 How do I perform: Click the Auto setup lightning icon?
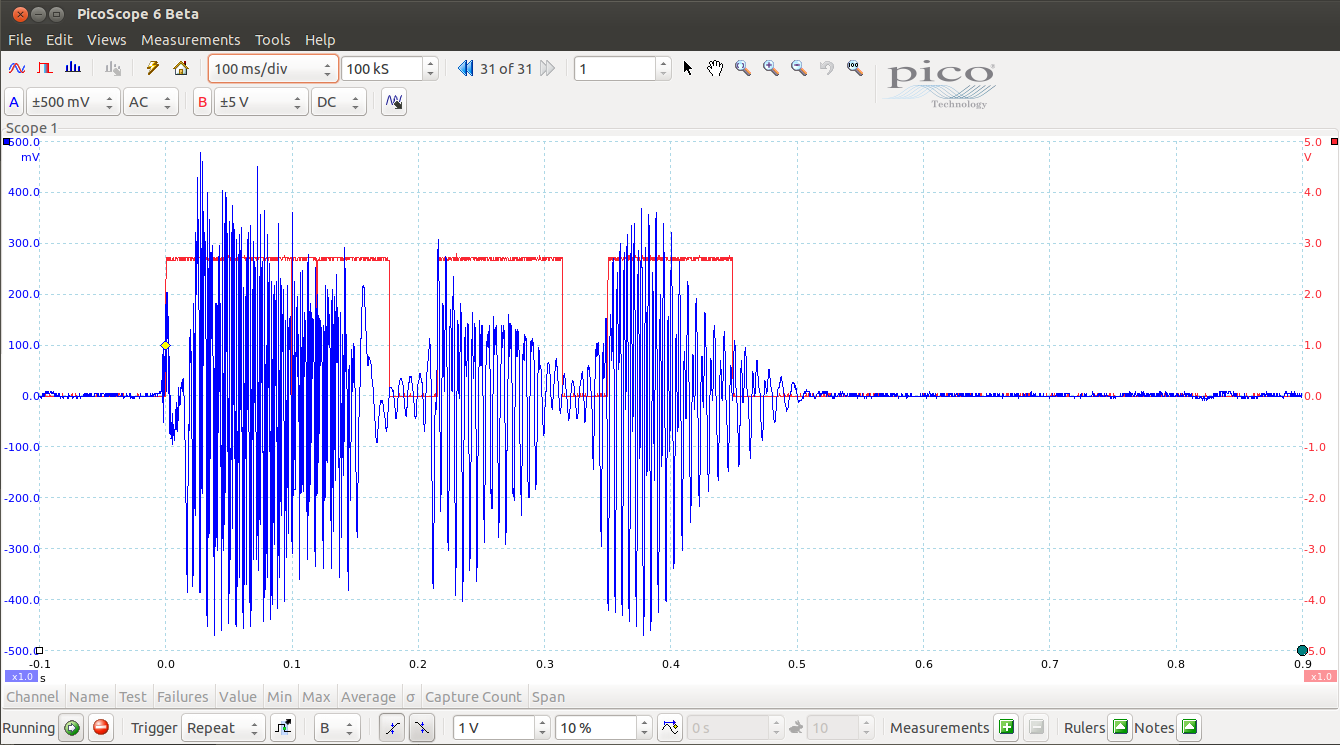(x=152, y=68)
